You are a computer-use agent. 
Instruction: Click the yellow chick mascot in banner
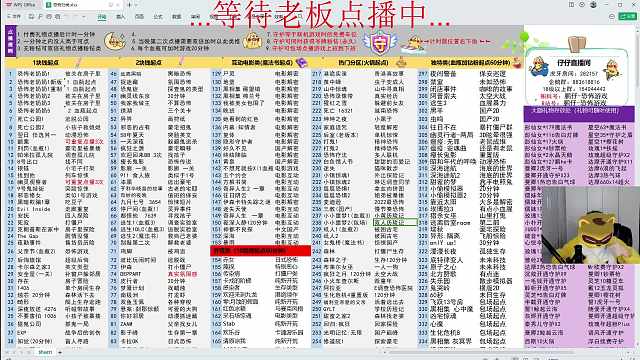pyautogui.click(x=252, y=41)
